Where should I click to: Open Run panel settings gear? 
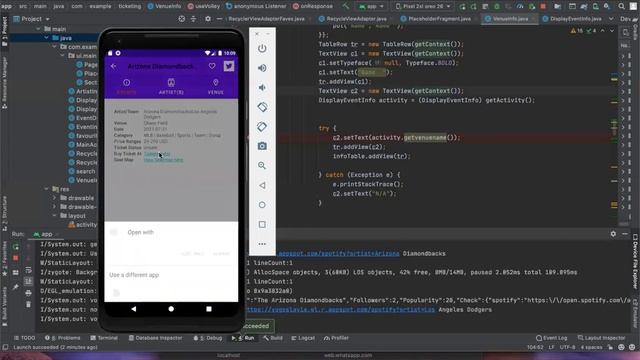613,234
